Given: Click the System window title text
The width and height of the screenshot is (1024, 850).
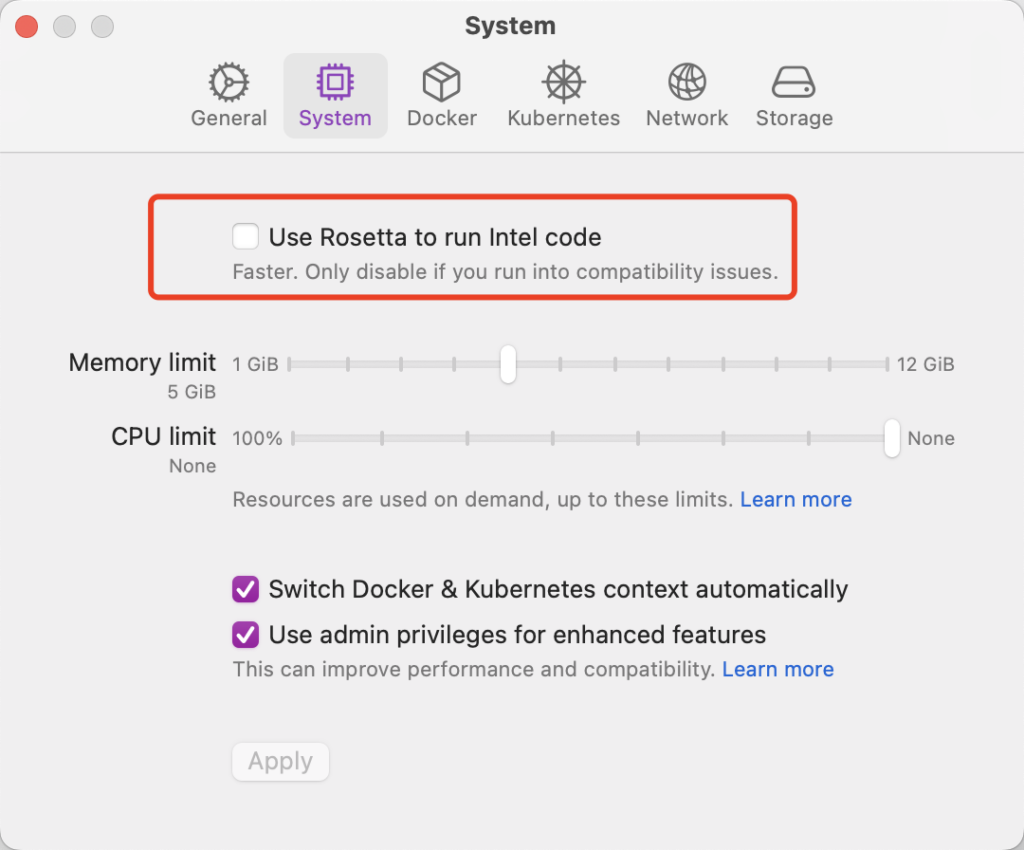Looking at the screenshot, I should tap(510, 26).
